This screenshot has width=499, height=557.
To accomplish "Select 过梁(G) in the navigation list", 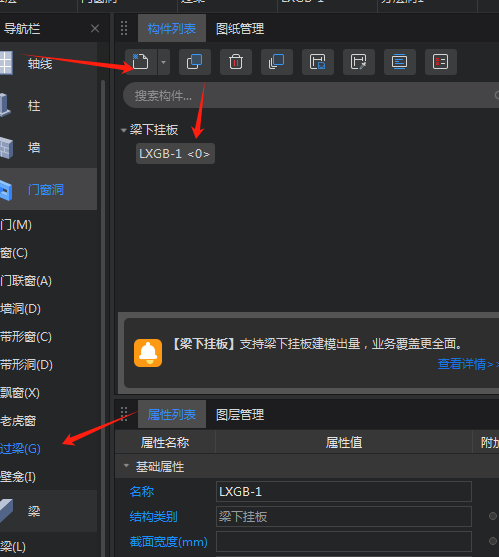I will click(x=20, y=449).
